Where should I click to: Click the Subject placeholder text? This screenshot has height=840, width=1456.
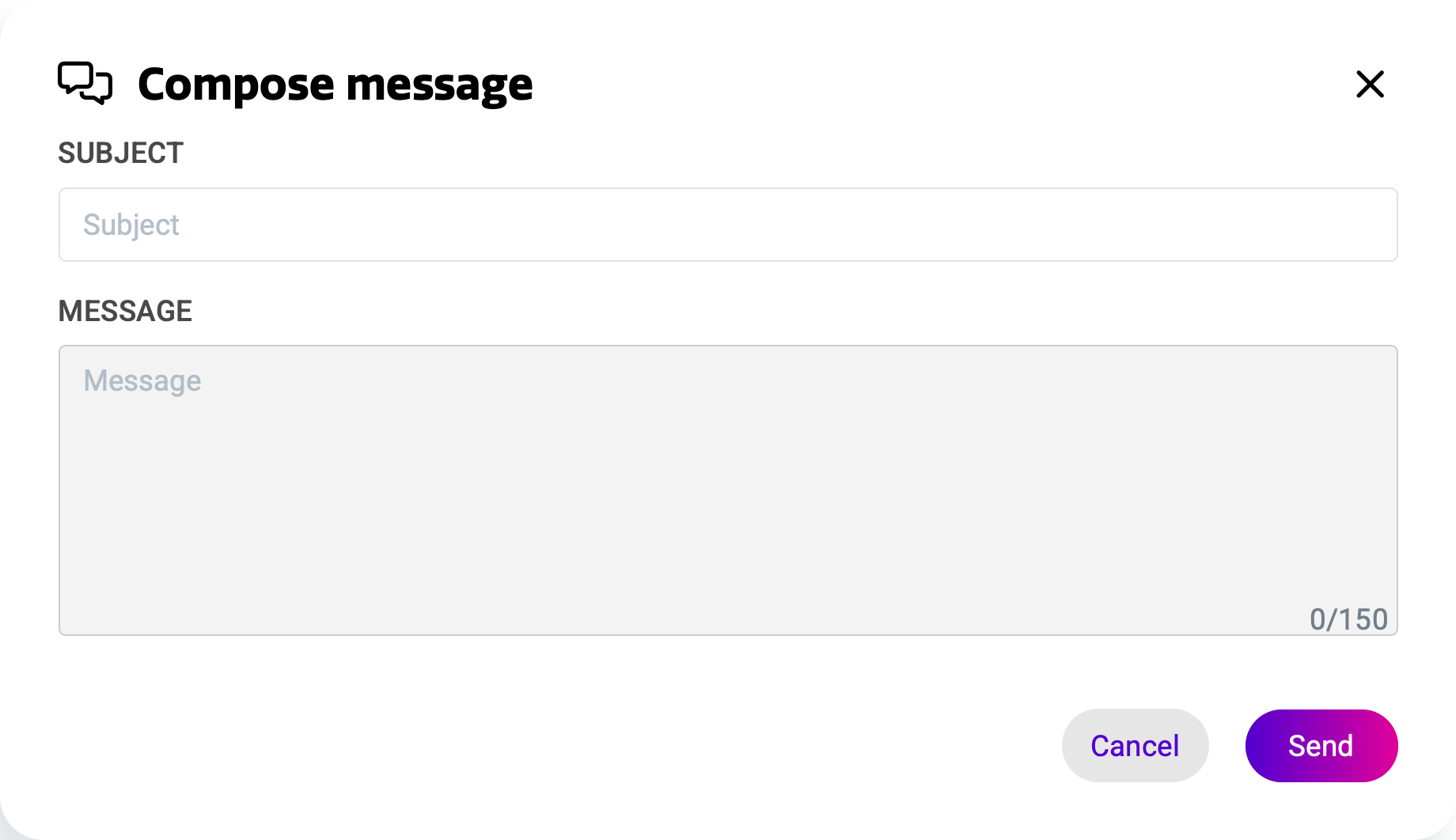[131, 225]
